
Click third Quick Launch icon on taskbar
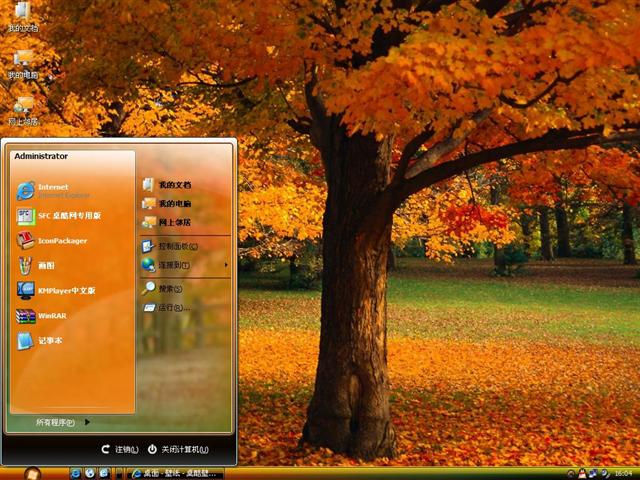coord(104,473)
